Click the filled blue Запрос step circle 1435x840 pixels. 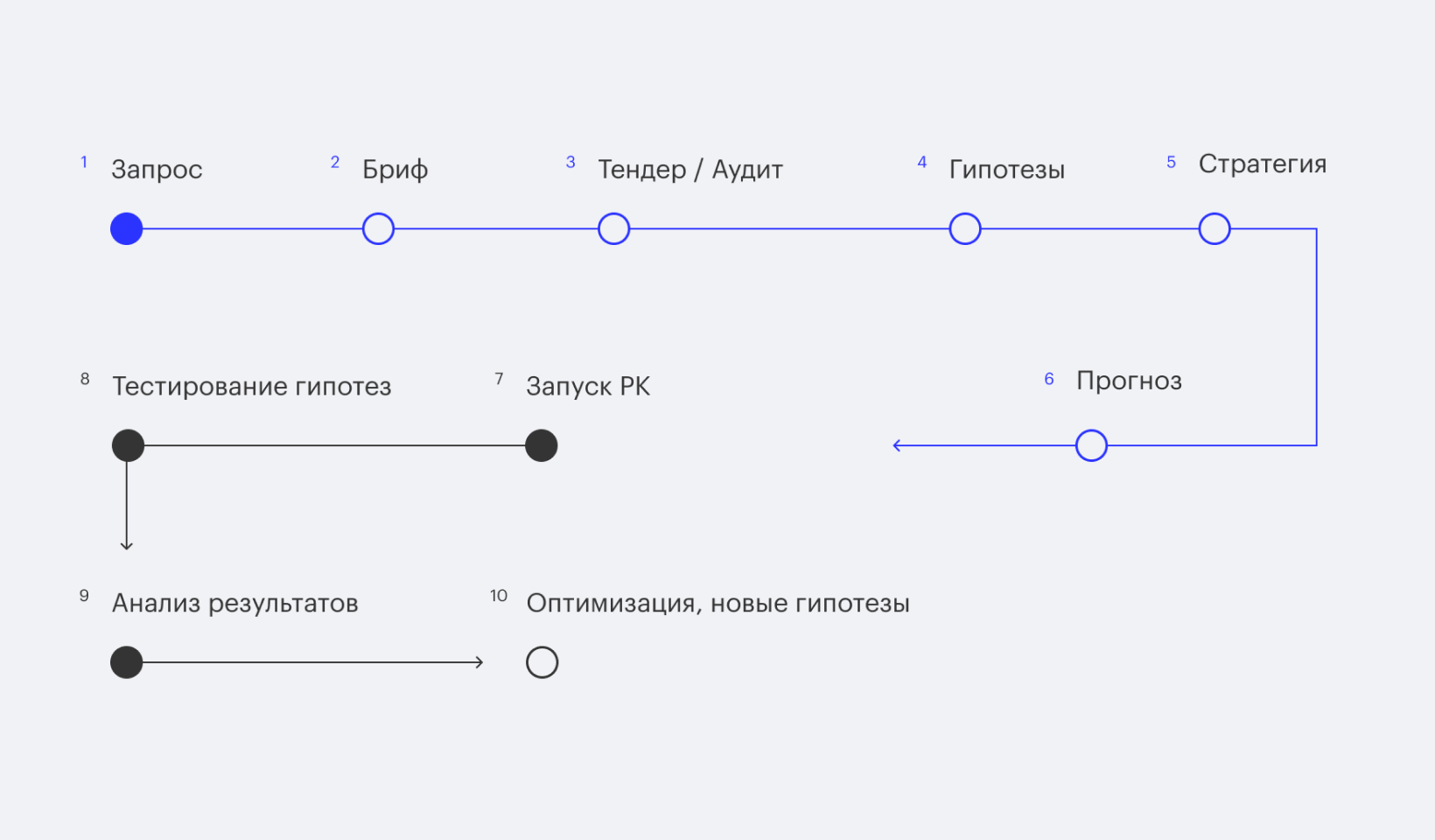(x=127, y=229)
